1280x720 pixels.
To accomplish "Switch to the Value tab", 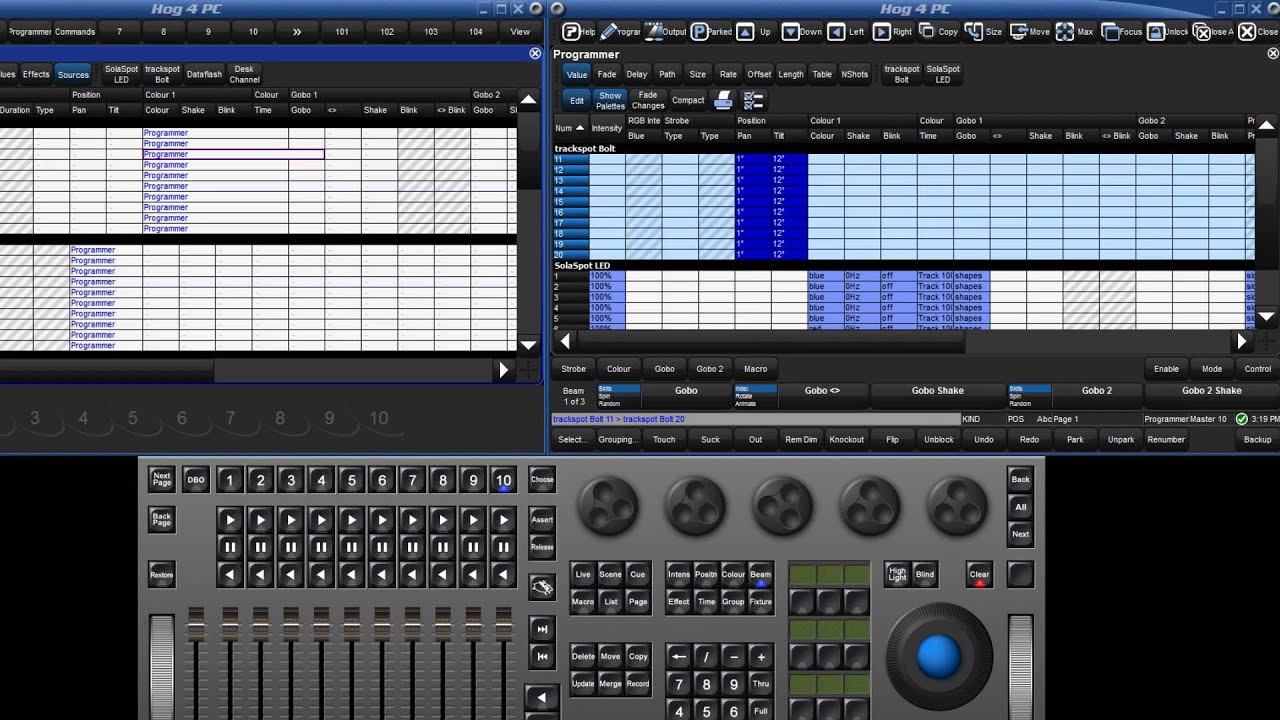I will point(577,74).
